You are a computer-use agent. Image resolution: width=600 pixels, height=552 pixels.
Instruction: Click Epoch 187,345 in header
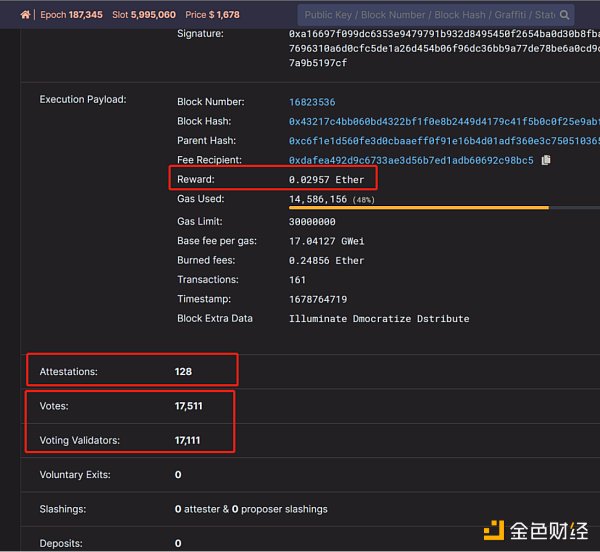click(74, 15)
